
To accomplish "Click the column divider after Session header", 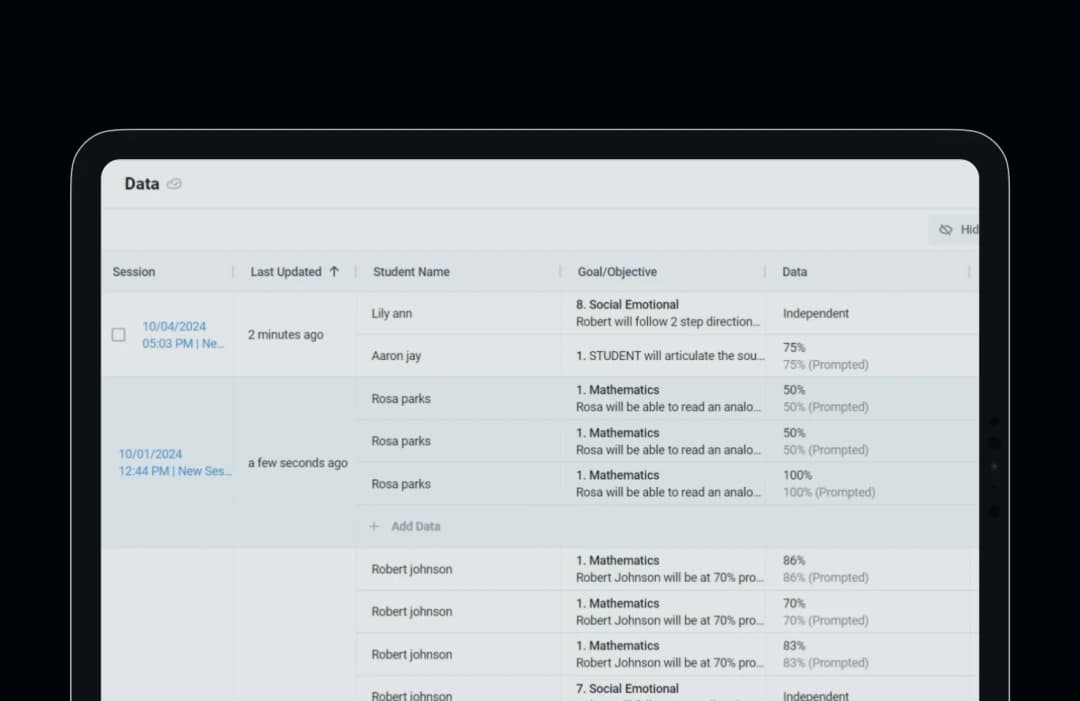I will click(x=233, y=272).
